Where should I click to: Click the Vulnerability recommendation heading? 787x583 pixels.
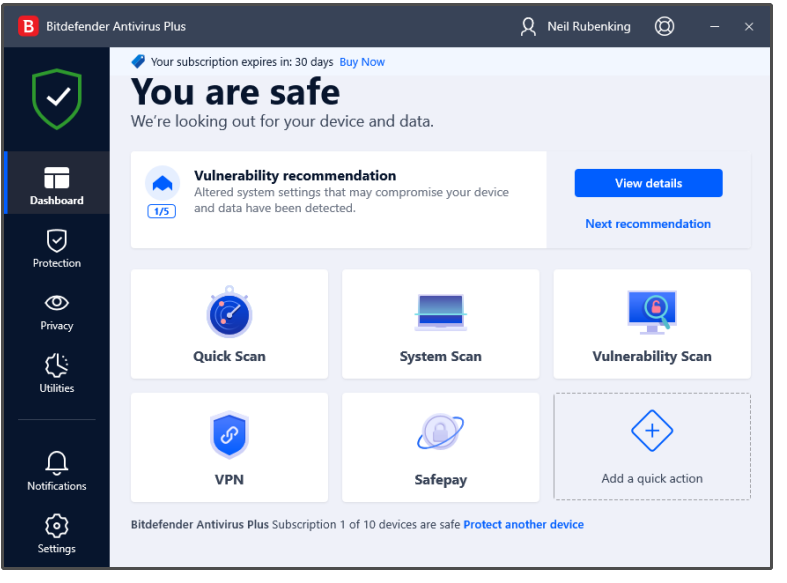pos(295,176)
